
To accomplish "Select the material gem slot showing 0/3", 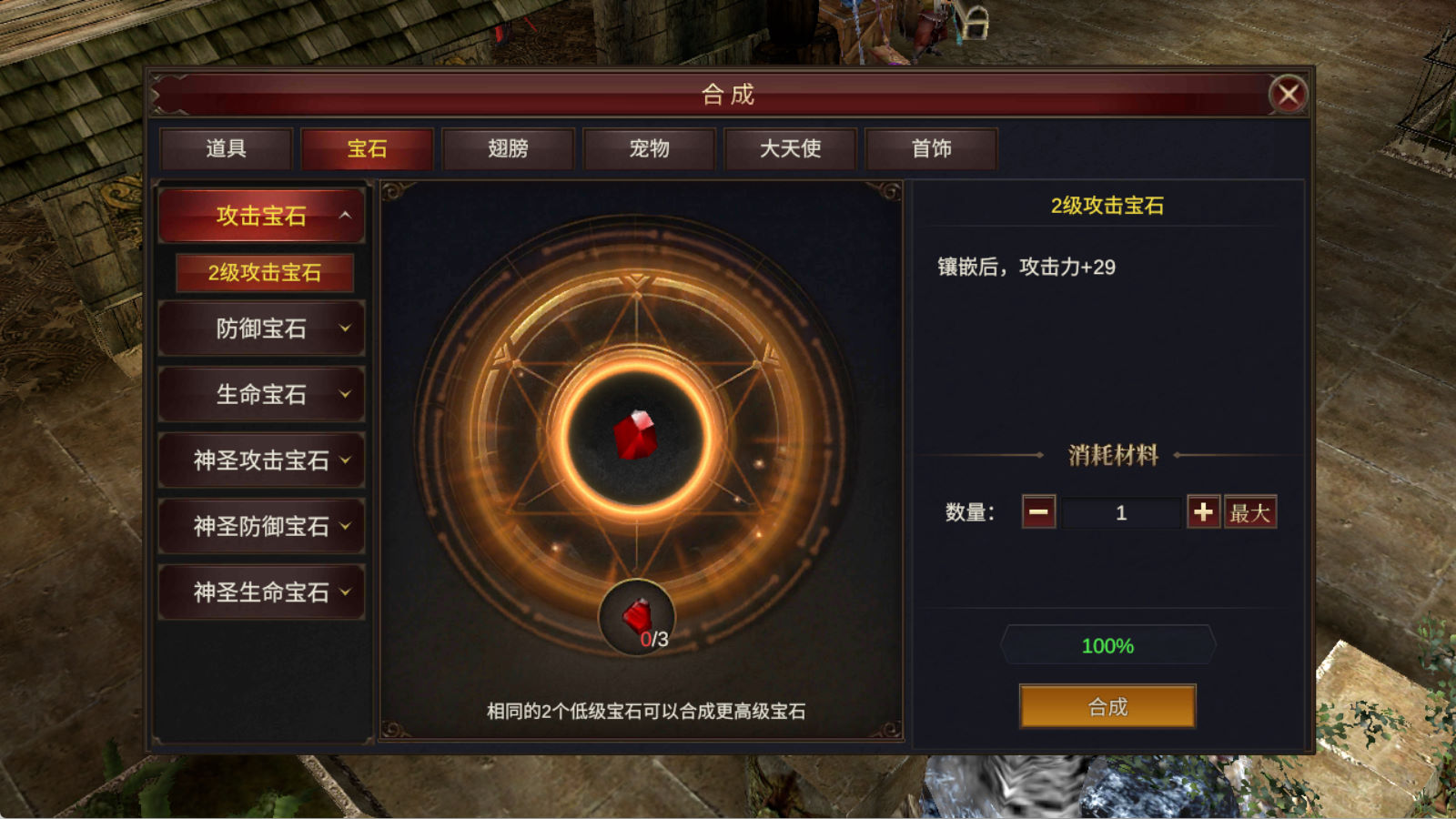I will click(637, 618).
